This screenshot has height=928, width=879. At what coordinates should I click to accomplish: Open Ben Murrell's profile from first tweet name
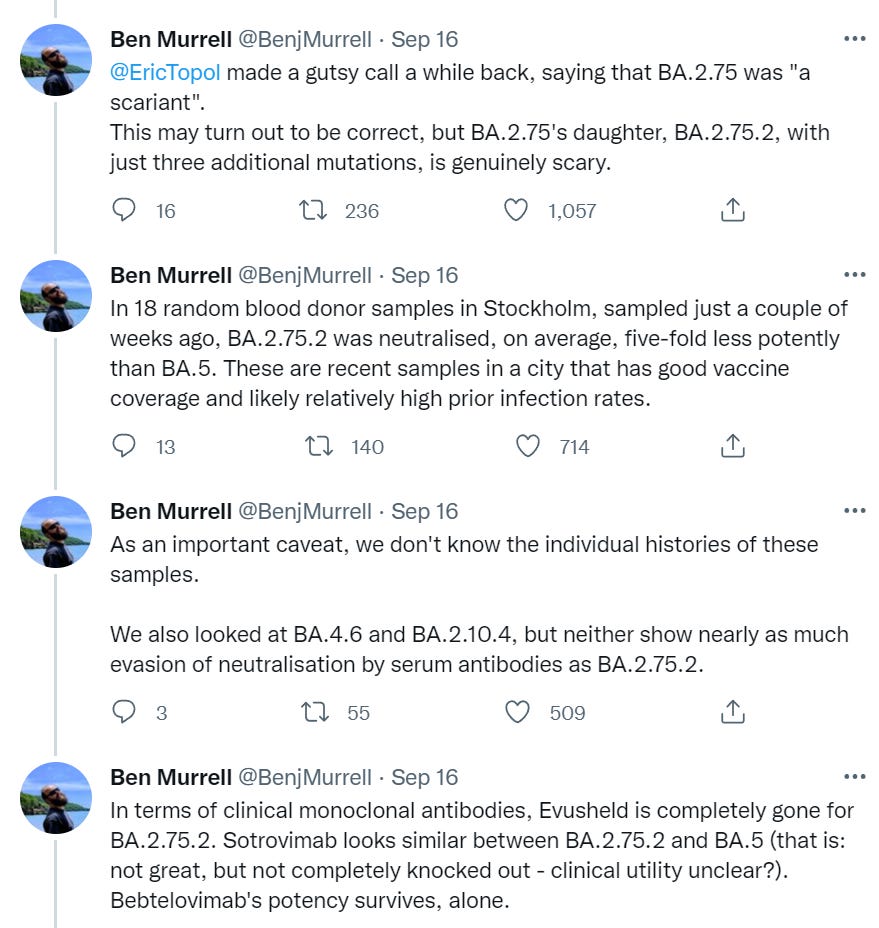(170, 39)
